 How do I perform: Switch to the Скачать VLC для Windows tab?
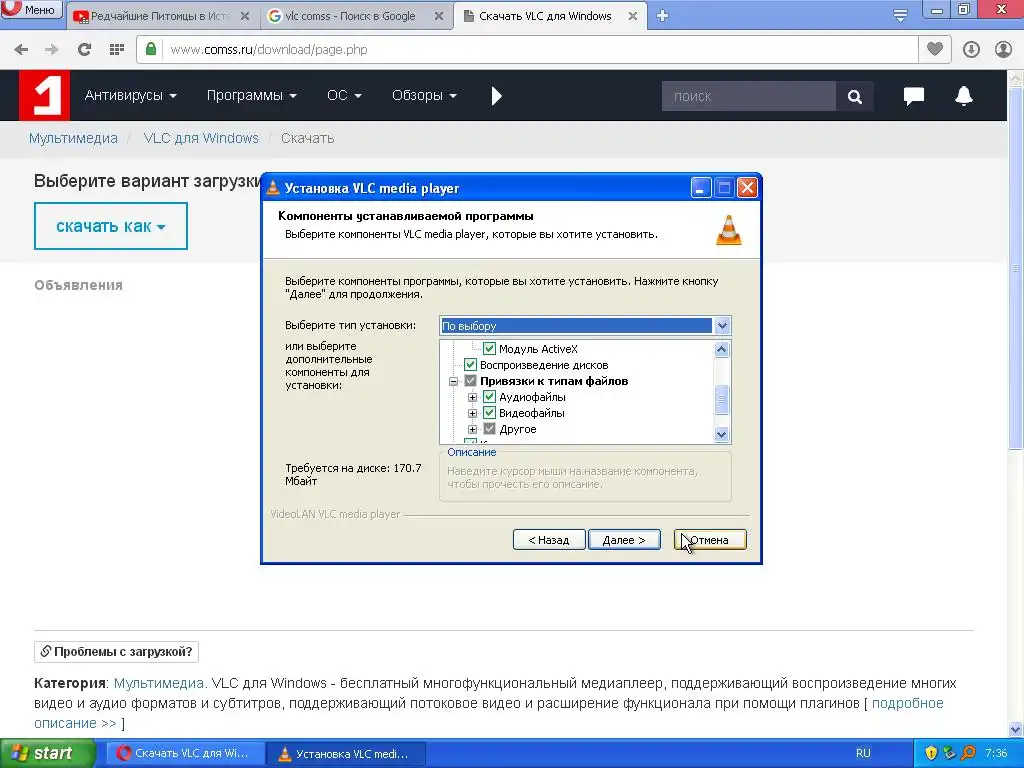(x=545, y=16)
